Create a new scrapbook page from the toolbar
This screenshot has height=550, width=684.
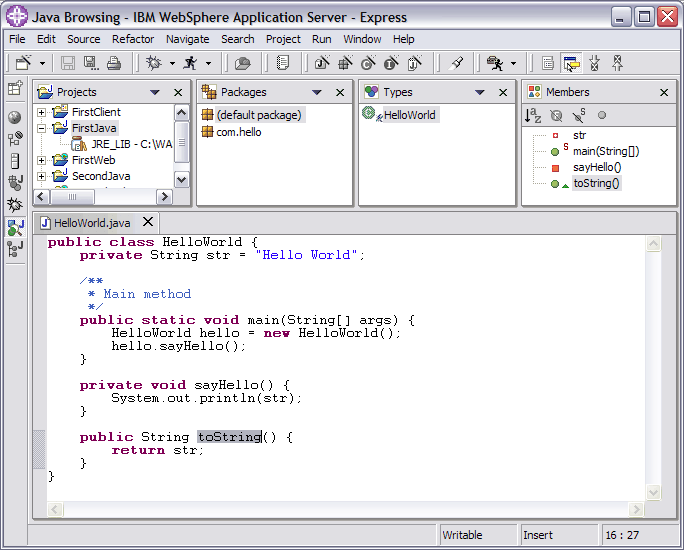414,63
